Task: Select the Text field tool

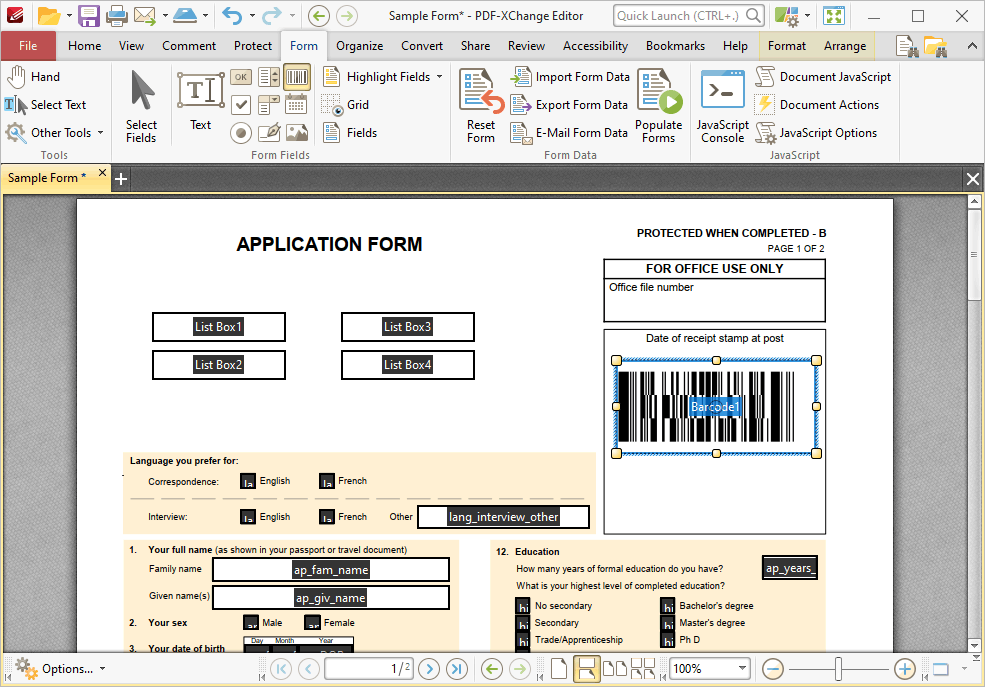Action: (201, 102)
